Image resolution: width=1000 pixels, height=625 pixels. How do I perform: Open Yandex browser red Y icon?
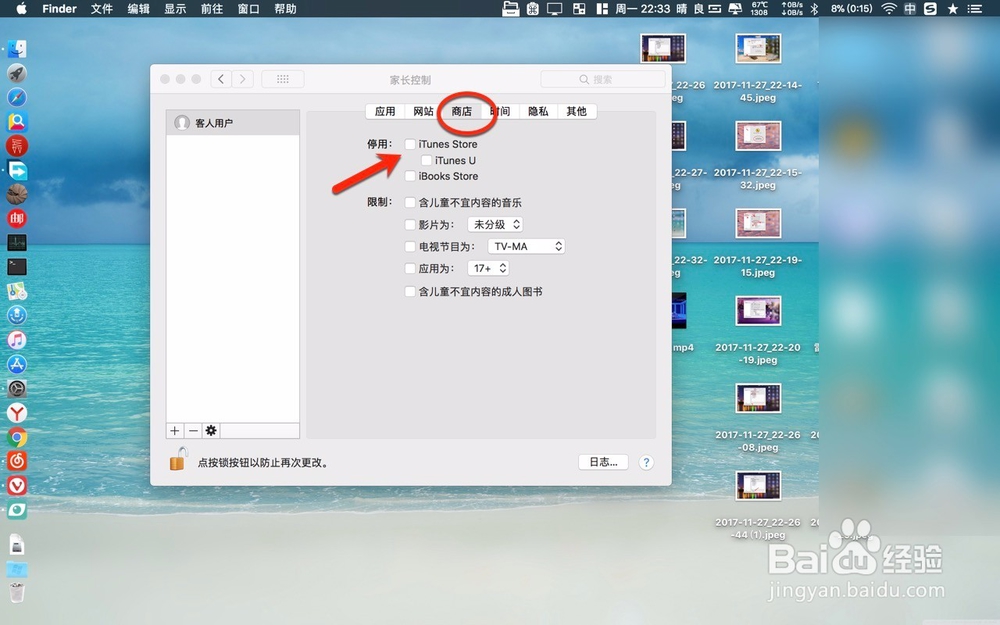(17, 413)
